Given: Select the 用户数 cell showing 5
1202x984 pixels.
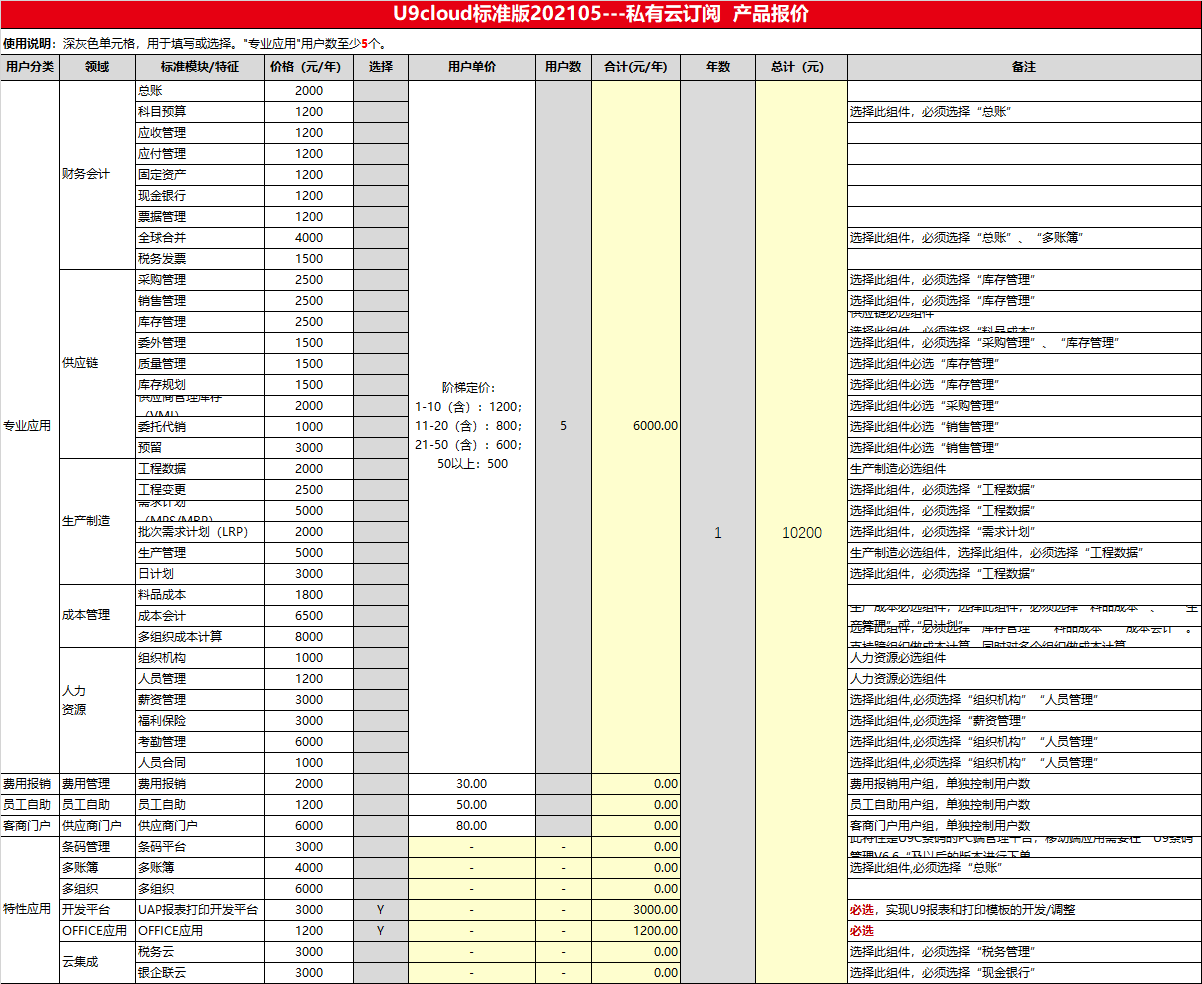Looking at the screenshot, I should 563,426.
